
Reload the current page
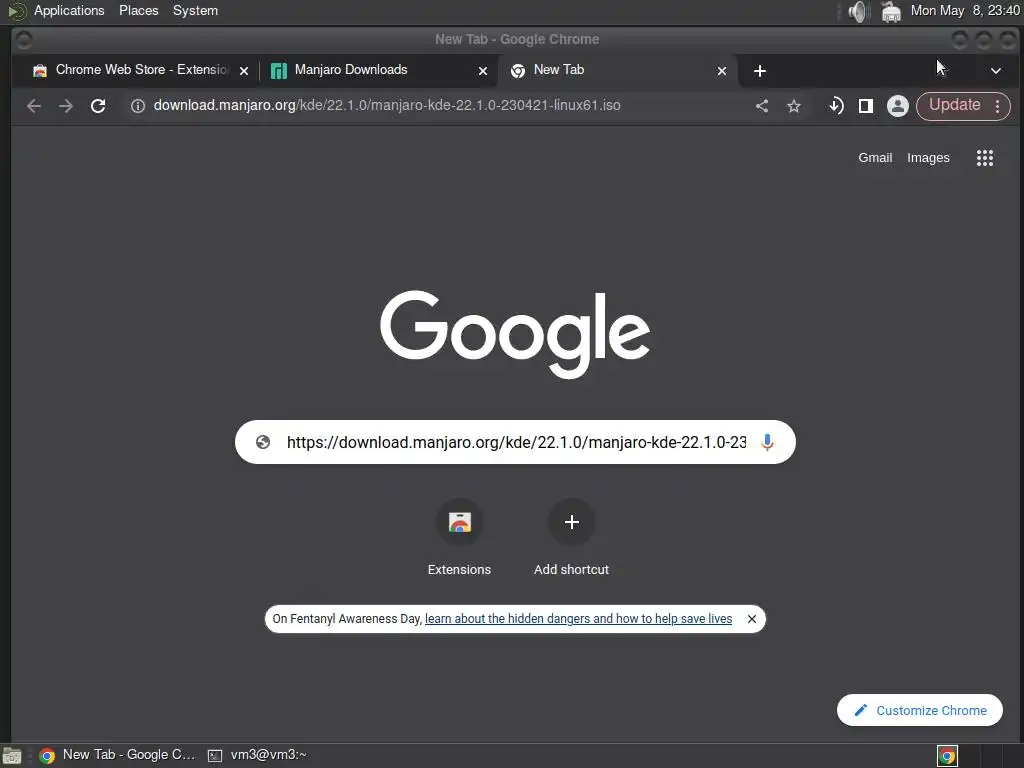(x=98, y=106)
